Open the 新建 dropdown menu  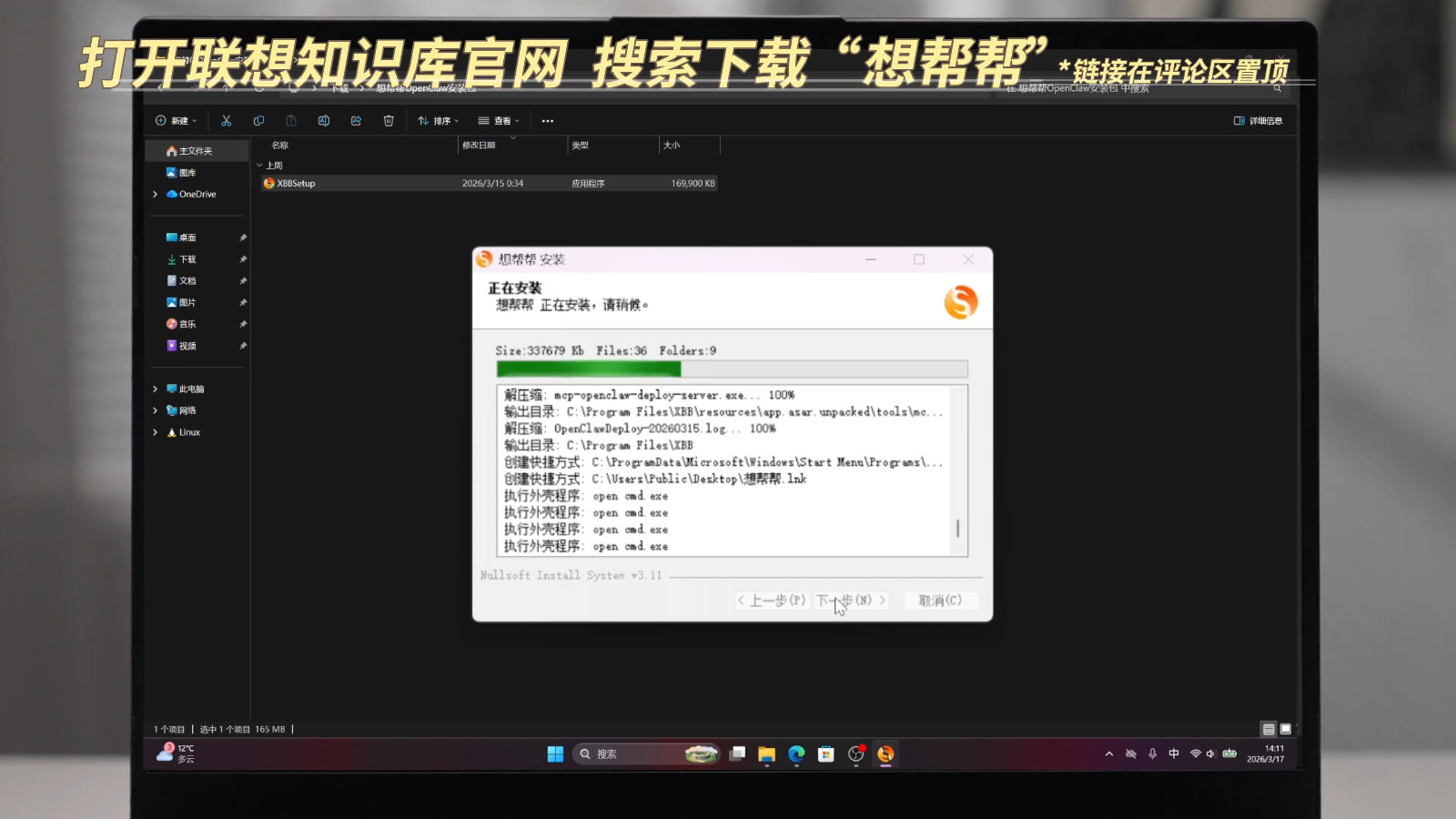[177, 121]
